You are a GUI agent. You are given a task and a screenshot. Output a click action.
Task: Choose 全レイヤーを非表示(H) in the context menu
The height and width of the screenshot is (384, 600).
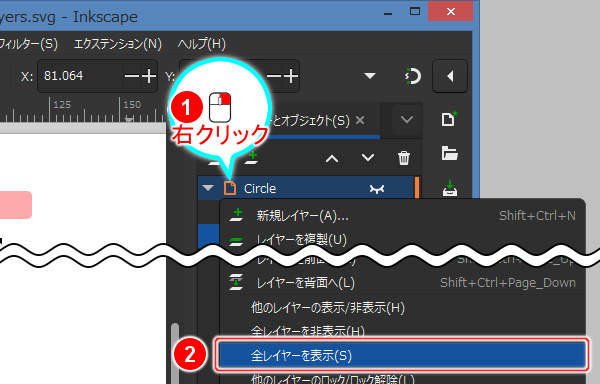403,330
